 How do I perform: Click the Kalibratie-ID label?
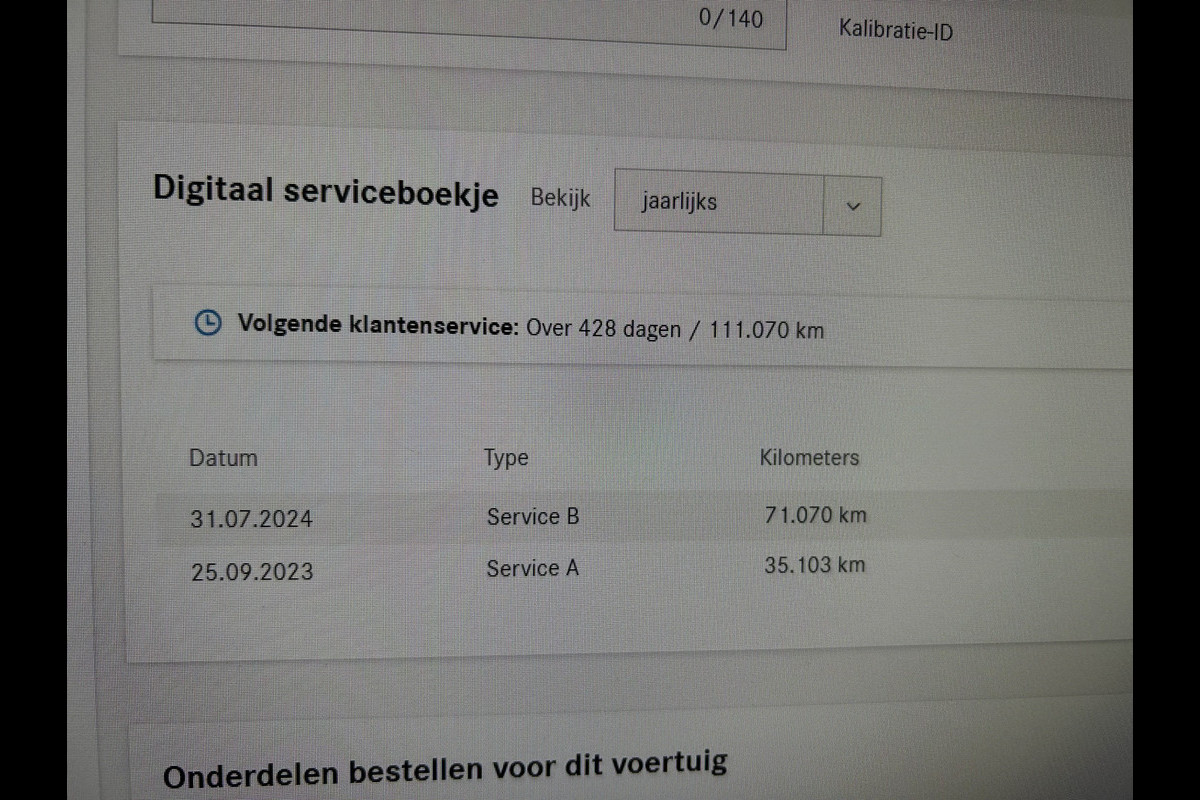(896, 29)
